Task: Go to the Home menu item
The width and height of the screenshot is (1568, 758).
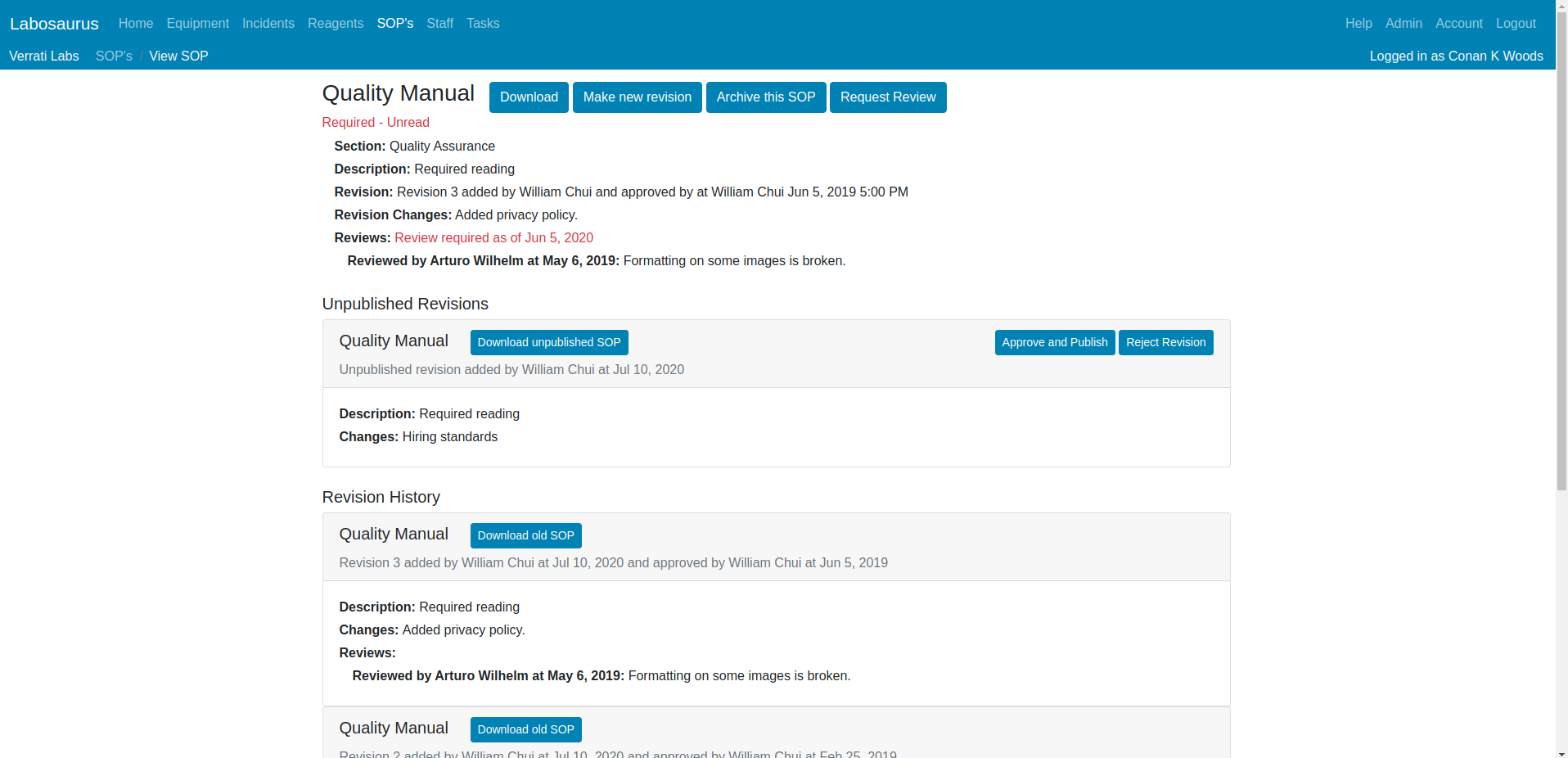Action: click(136, 24)
